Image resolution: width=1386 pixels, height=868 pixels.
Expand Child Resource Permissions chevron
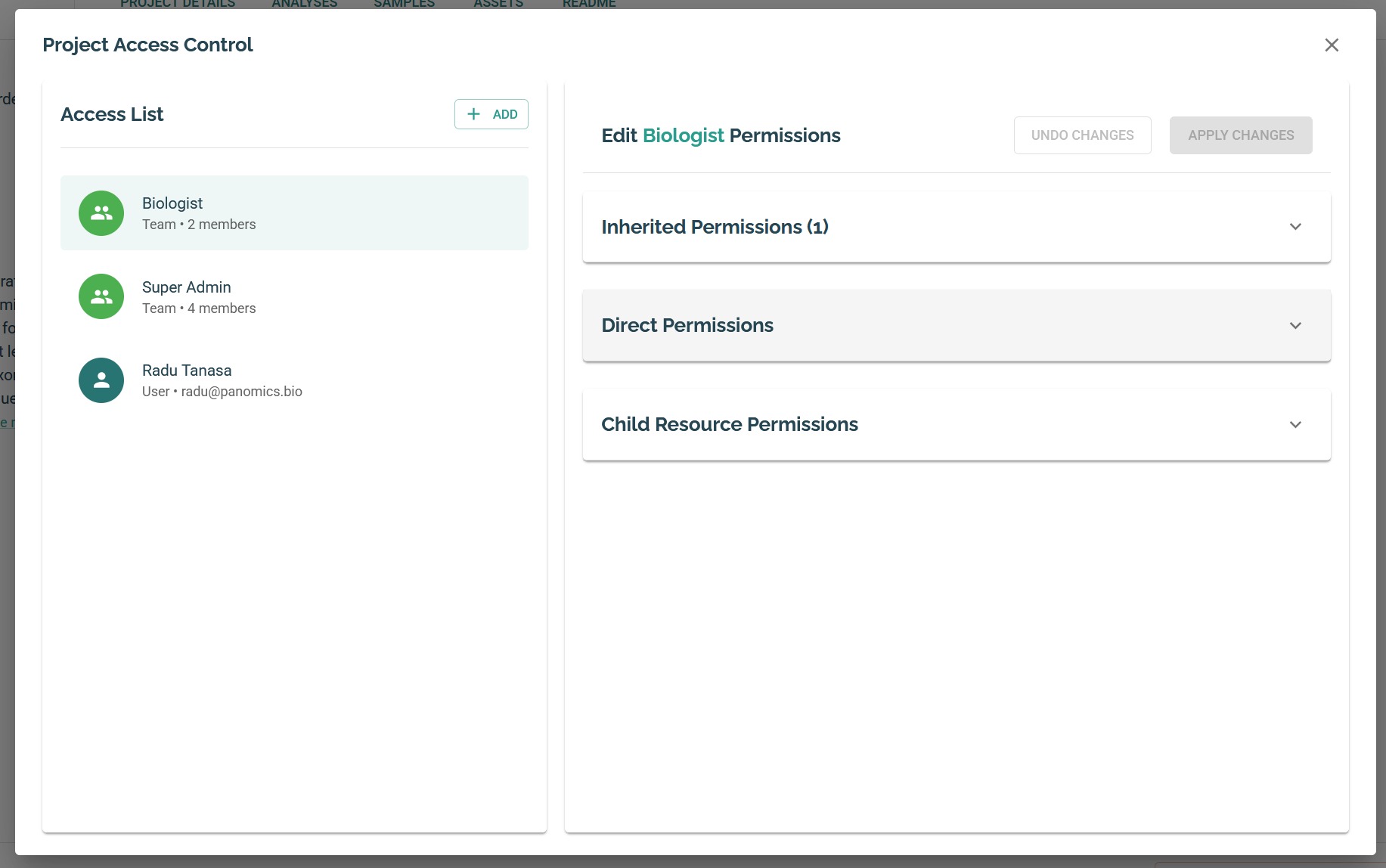pyautogui.click(x=1295, y=425)
